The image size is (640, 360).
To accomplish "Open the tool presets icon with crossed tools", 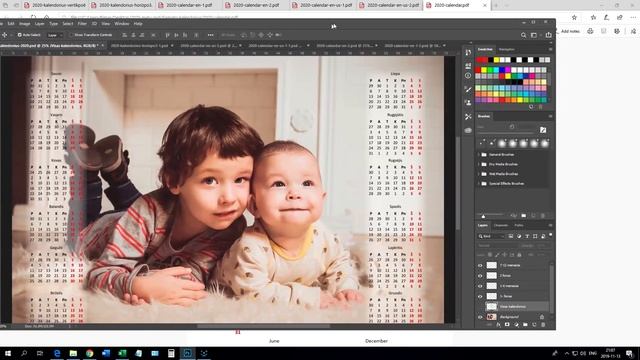I will [x=468, y=117].
